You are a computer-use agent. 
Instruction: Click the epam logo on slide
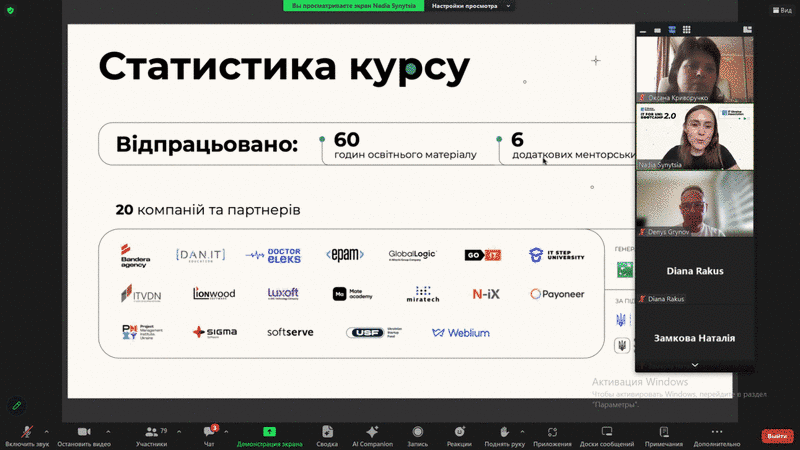pos(345,255)
